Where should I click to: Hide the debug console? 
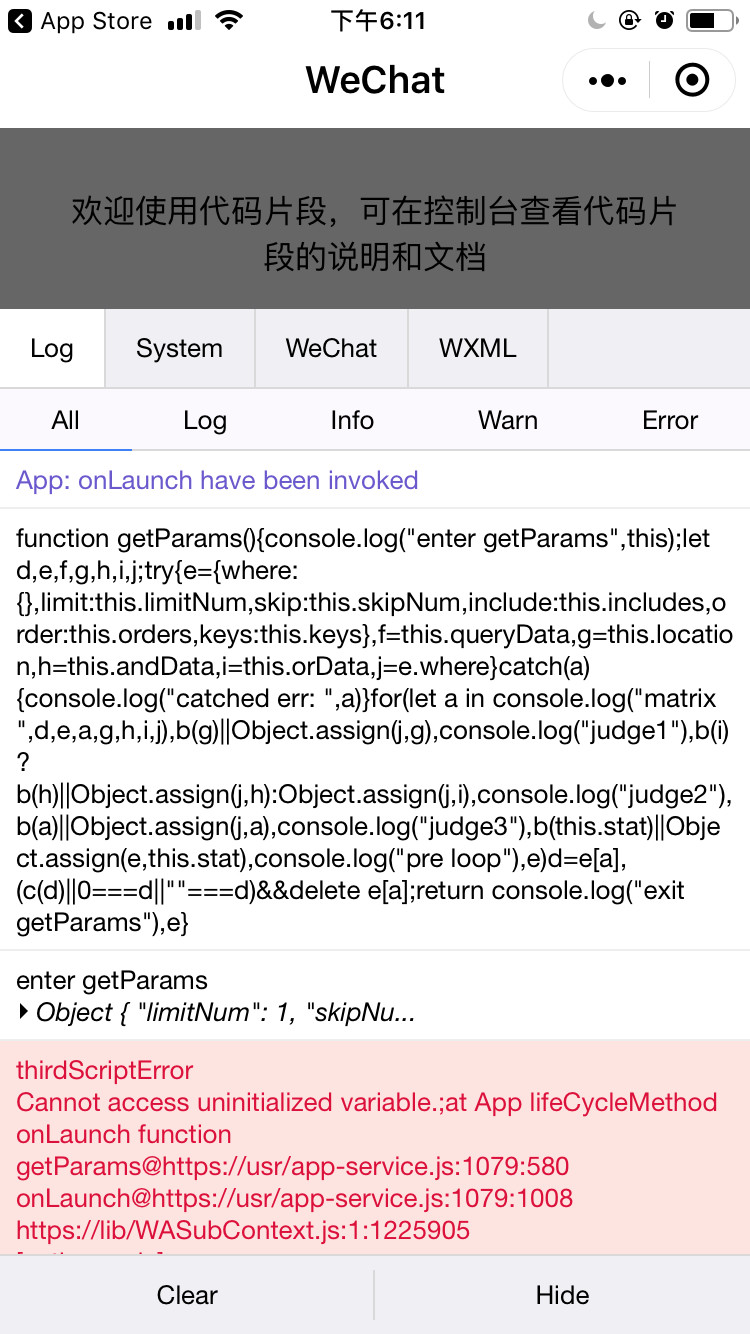pyautogui.click(x=562, y=1295)
